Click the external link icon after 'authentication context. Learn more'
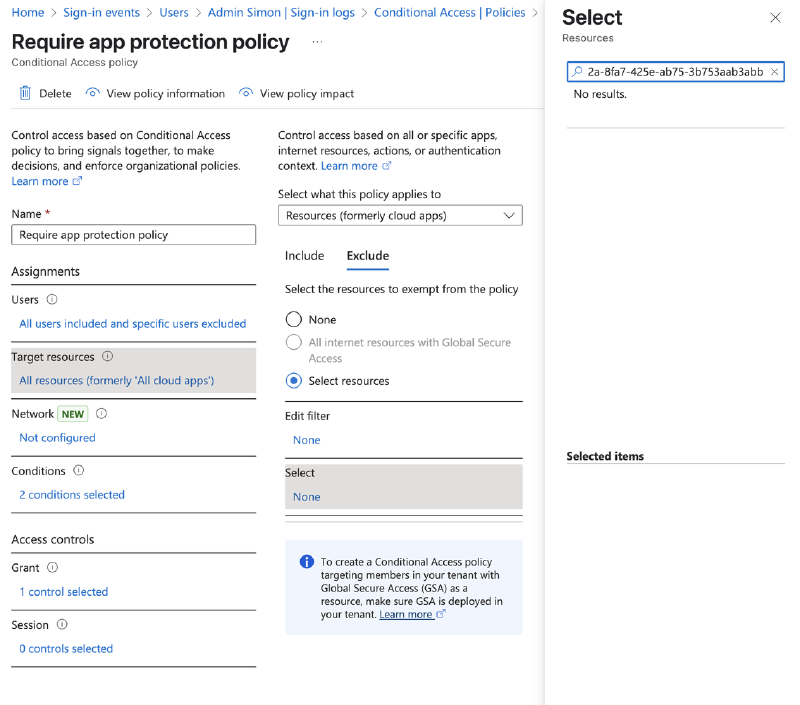The image size is (800, 705). point(387,166)
